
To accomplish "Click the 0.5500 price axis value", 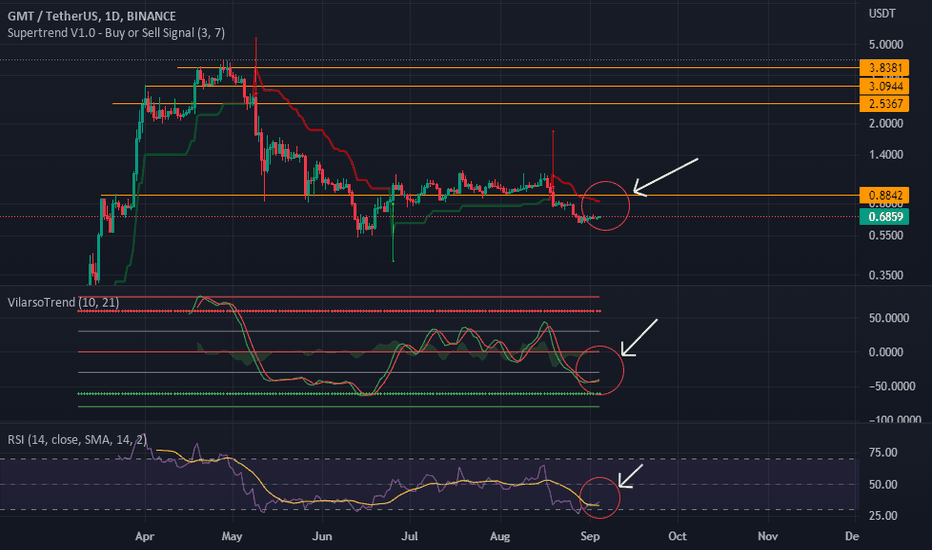I will tap(886, 235).
